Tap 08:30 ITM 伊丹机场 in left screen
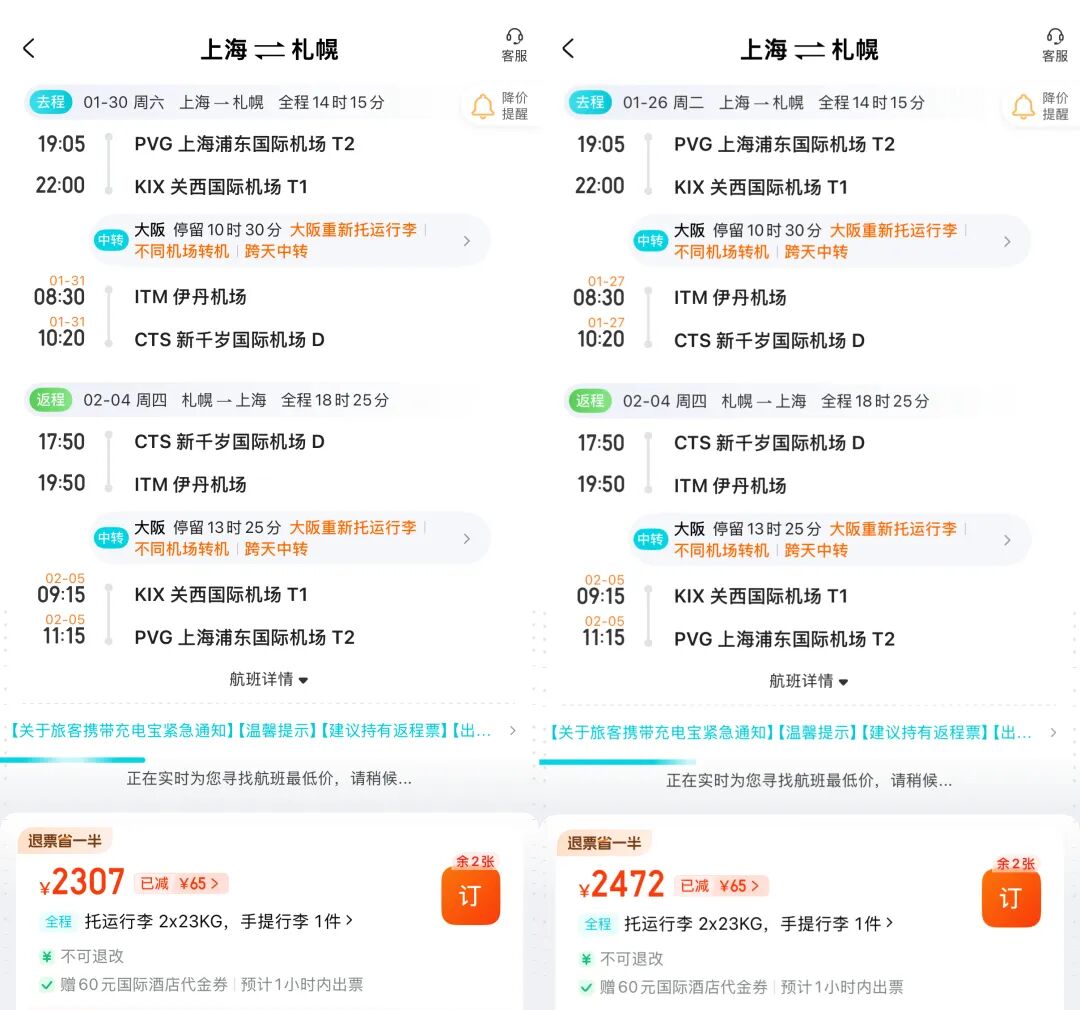The width and height of the screenshot is (1080, 1010). coord(141,297)
